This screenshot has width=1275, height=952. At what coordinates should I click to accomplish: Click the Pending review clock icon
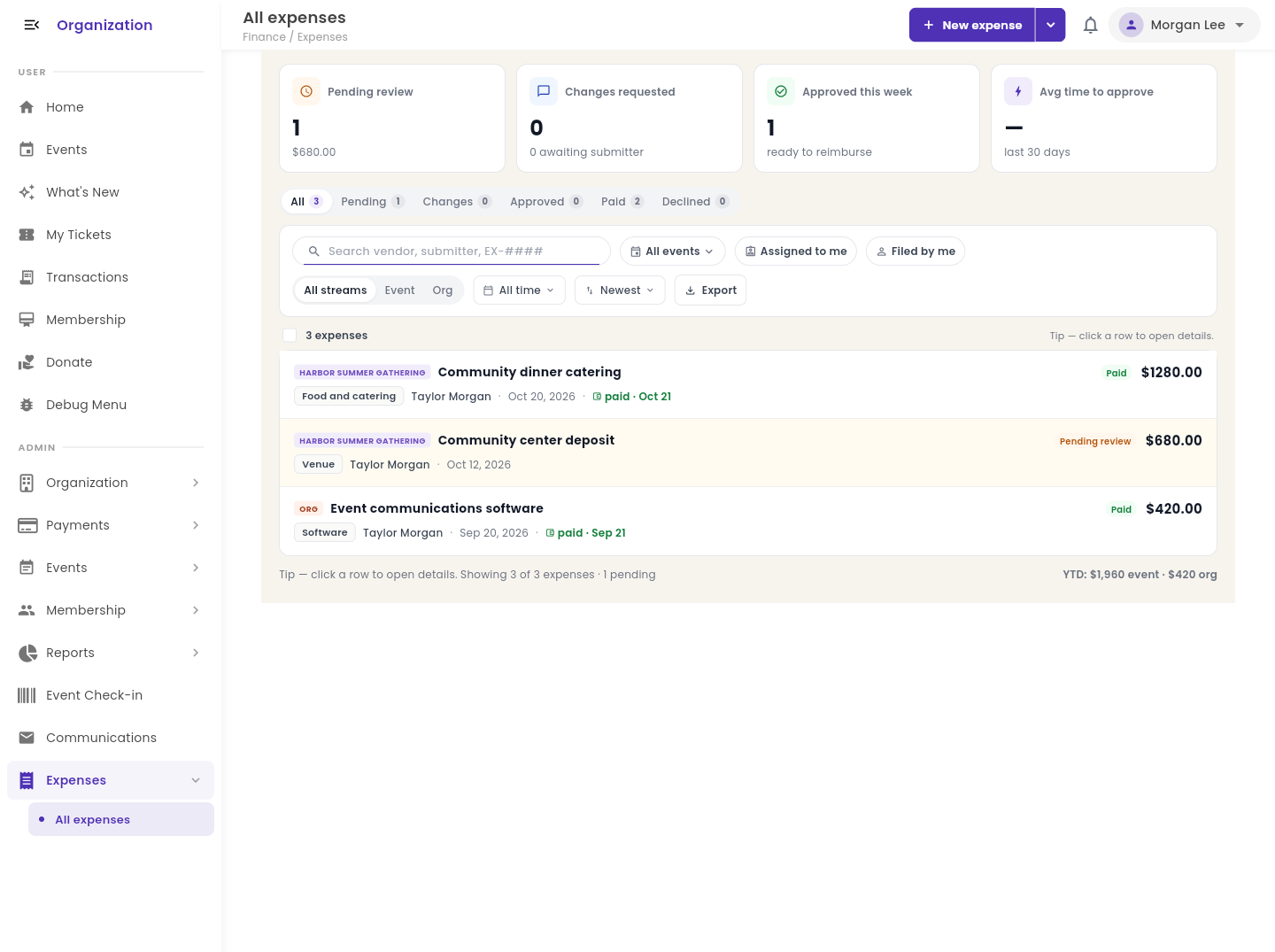click(x=306, y=91)
